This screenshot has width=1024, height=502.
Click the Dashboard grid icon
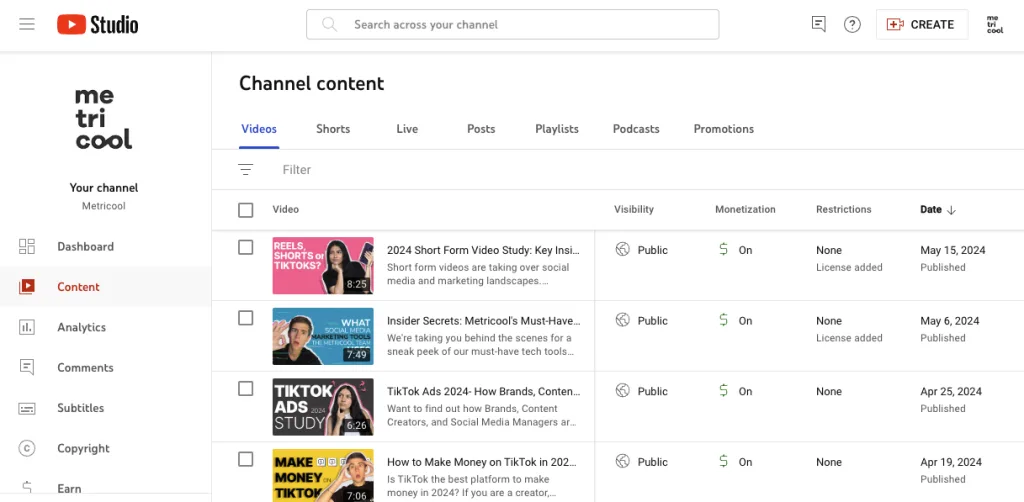(x=27, y=247)
